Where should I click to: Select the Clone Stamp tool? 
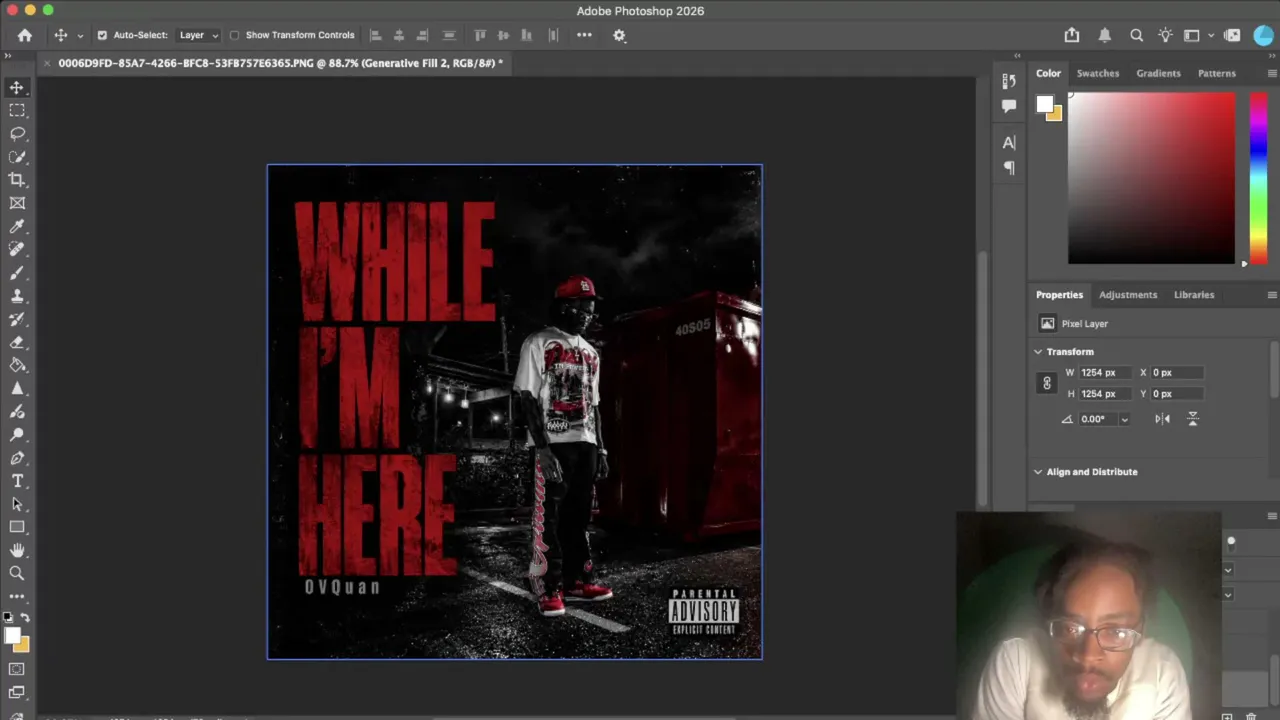[17, 296]
